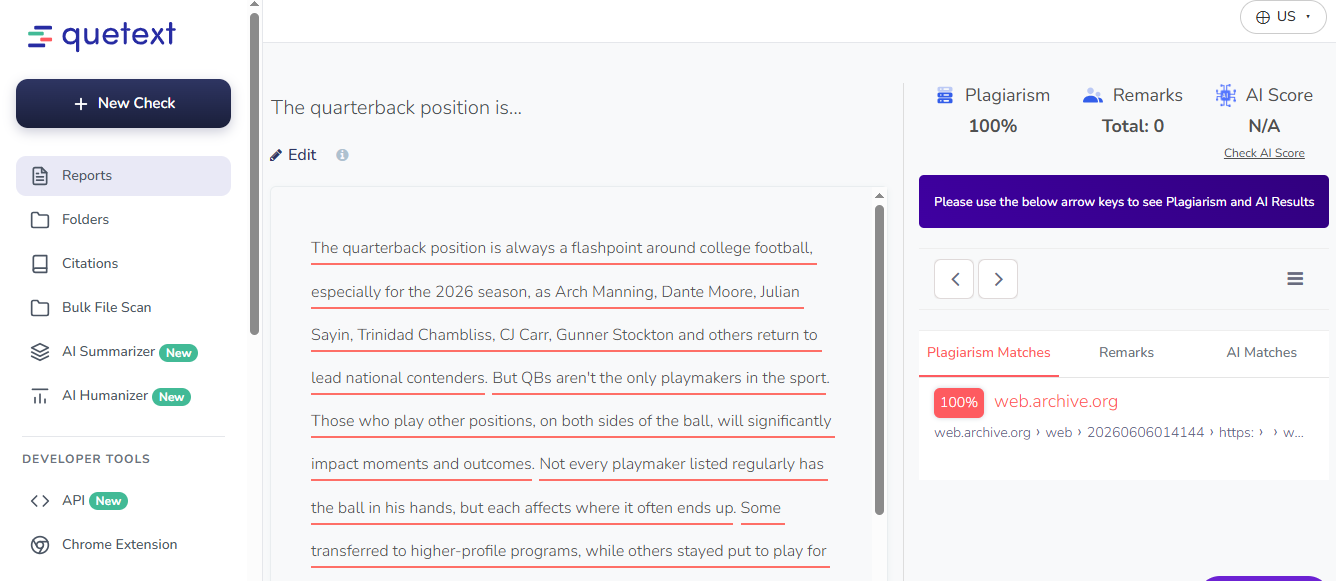The image size is (1336, 581).
Task: Go to the previous match arrow
Action: click(x=954, y=279)
